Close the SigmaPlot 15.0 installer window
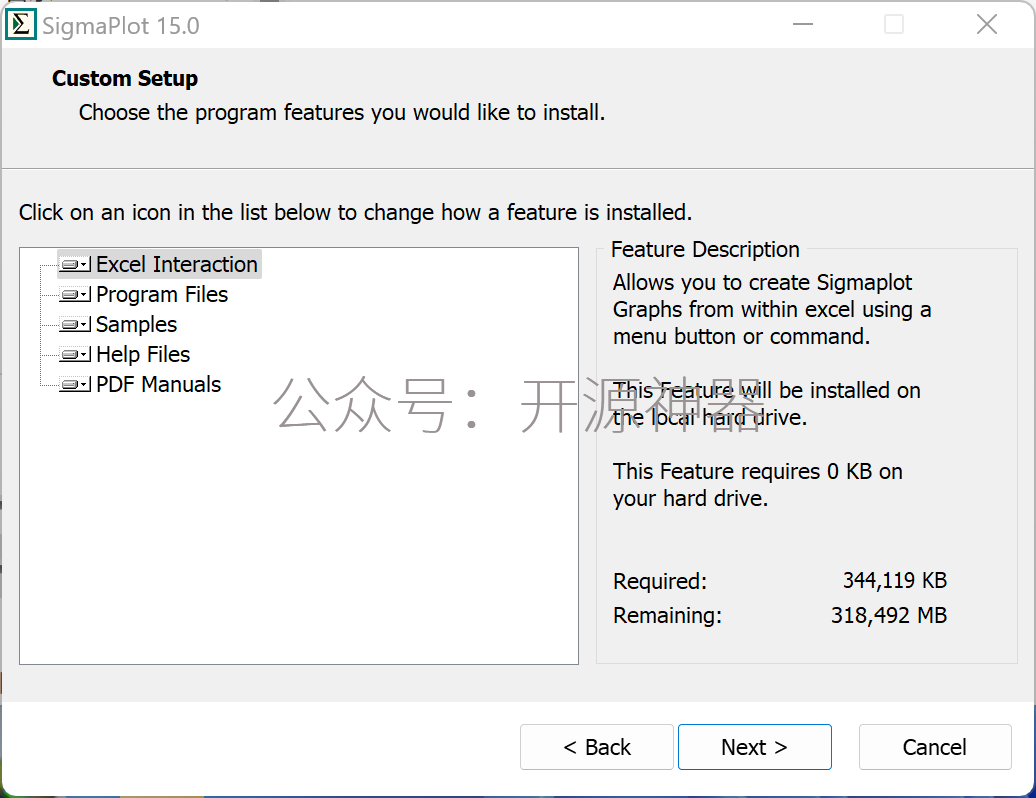The width and height of the screenshot is (1036, 798). (986, 24)
